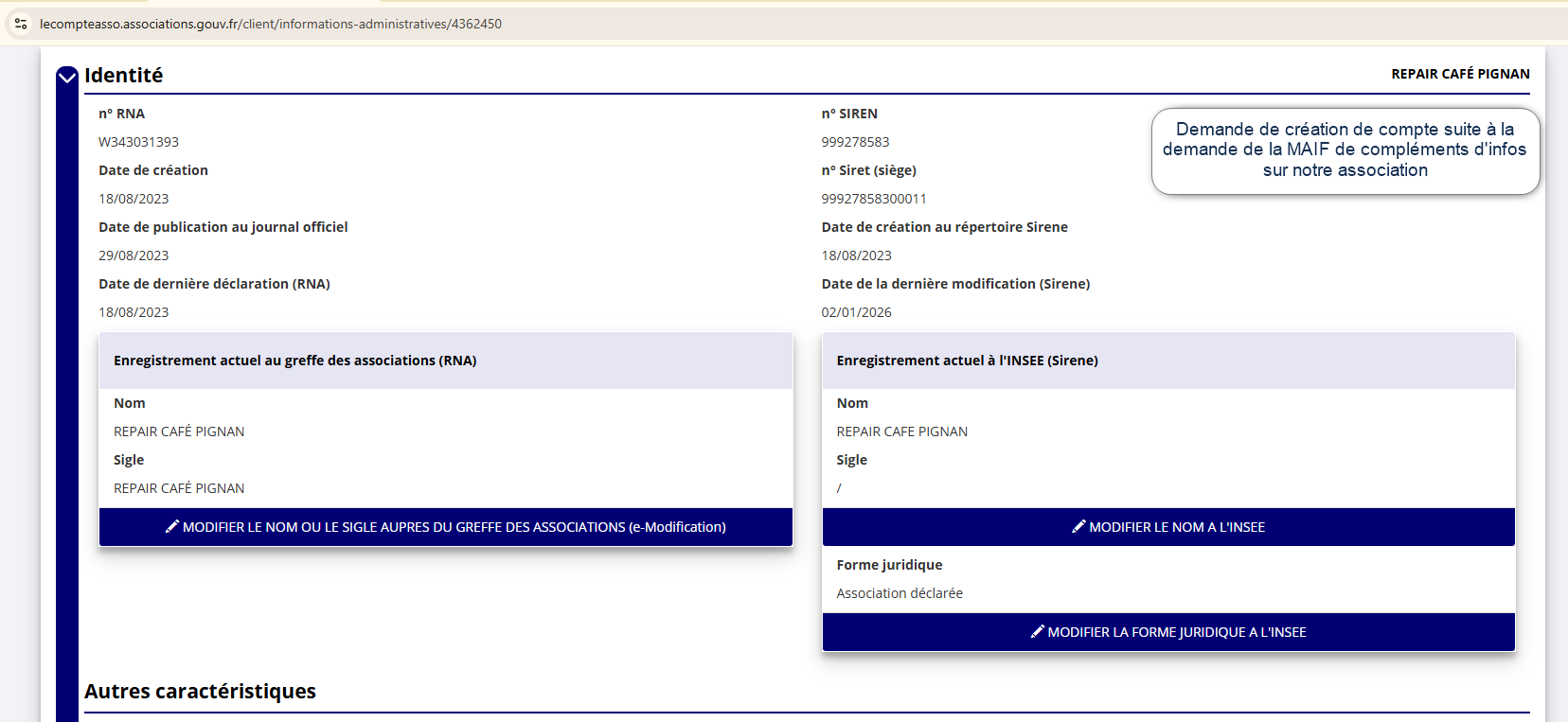The height and width of the screenshot is (722, 1568).
Task: Click the REPAIR CAFÉ PIGNAN title at top right
Action: [x=1459, y=74]
